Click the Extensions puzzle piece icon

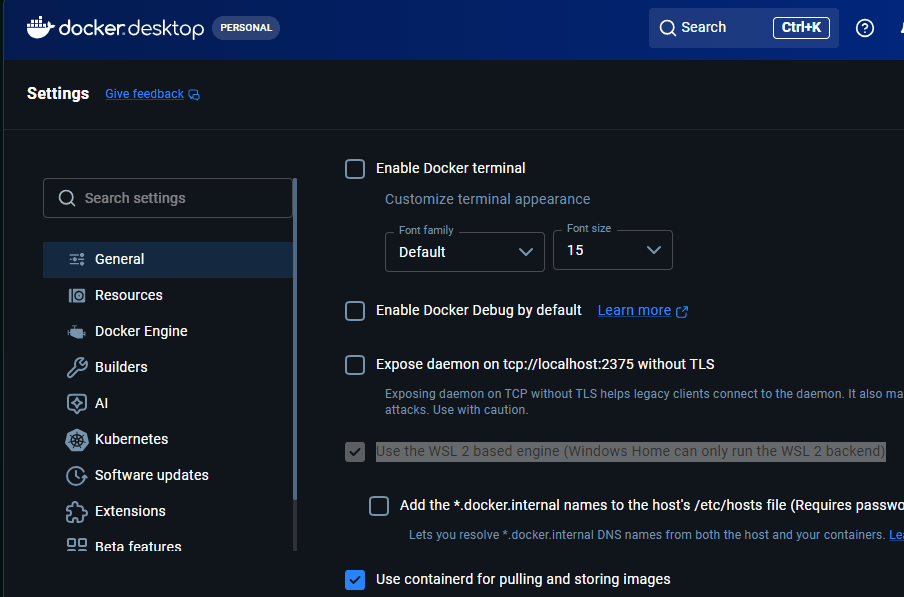coord(77,511)
